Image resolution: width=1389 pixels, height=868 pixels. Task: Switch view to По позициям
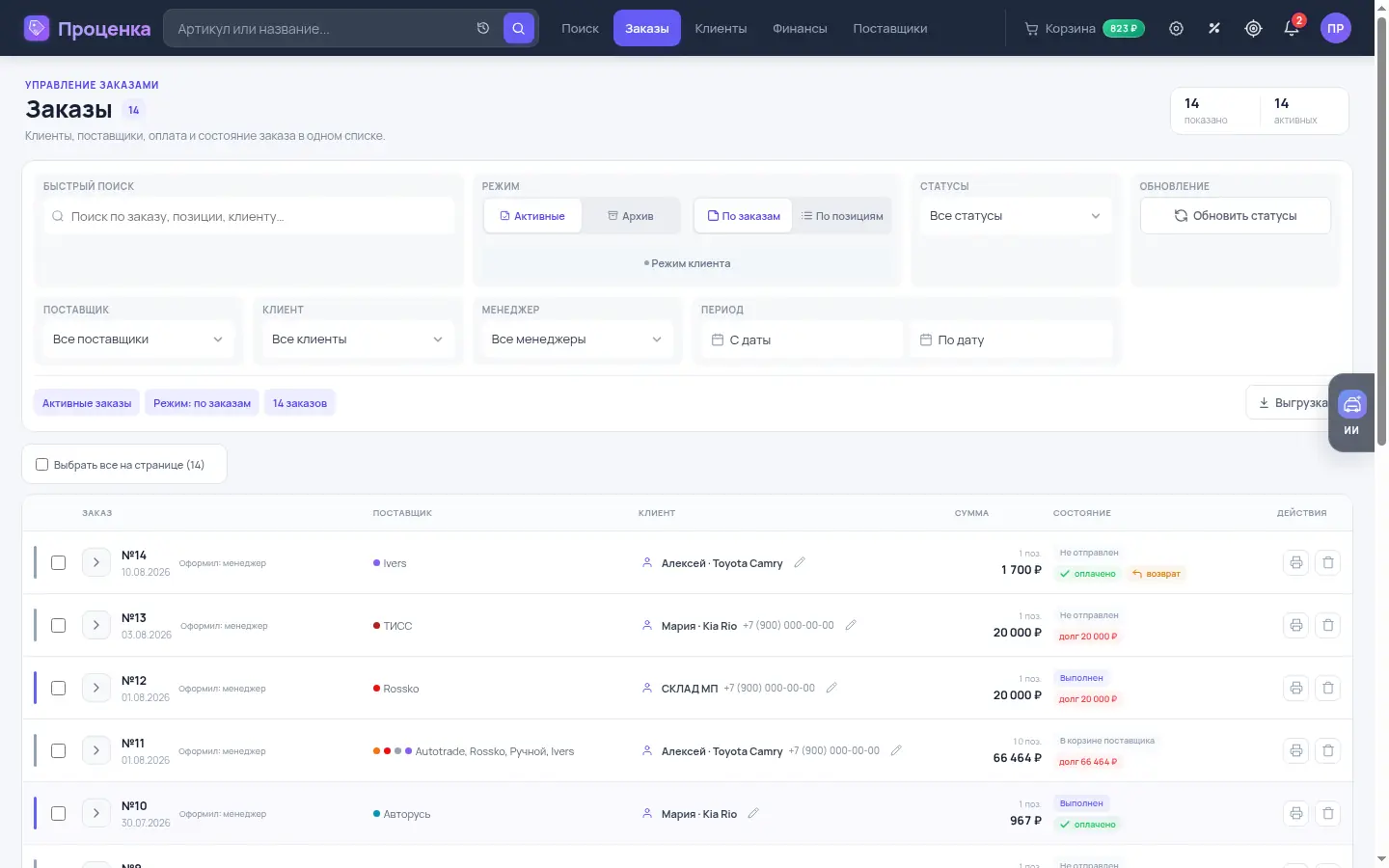tap(842, 216)
